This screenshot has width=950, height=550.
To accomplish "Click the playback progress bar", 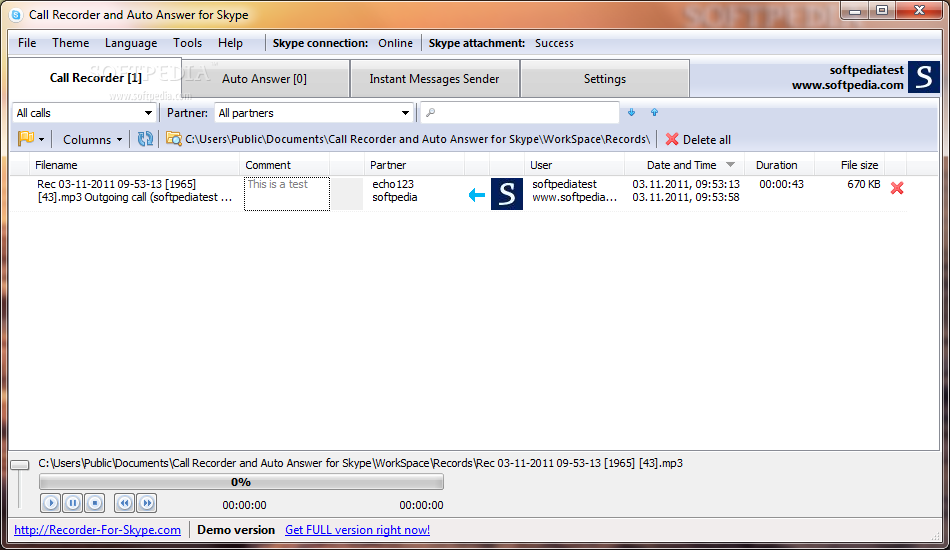I will [x=241, y=482].
